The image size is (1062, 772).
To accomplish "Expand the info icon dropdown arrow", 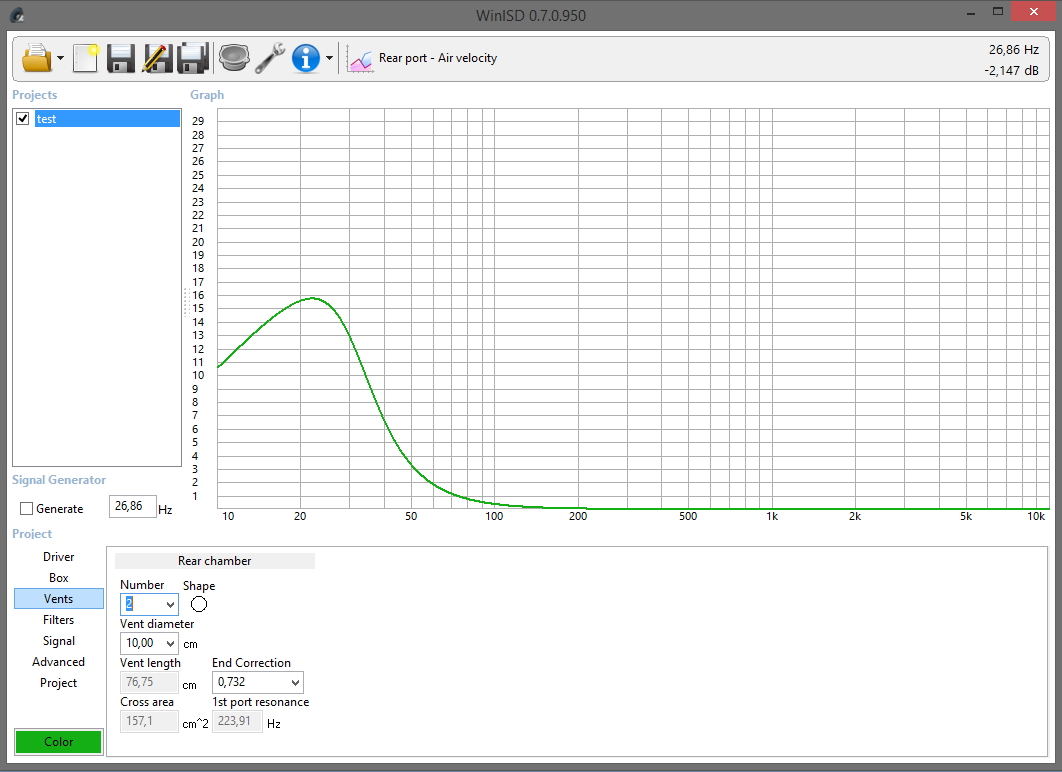I will click(329, 58).
